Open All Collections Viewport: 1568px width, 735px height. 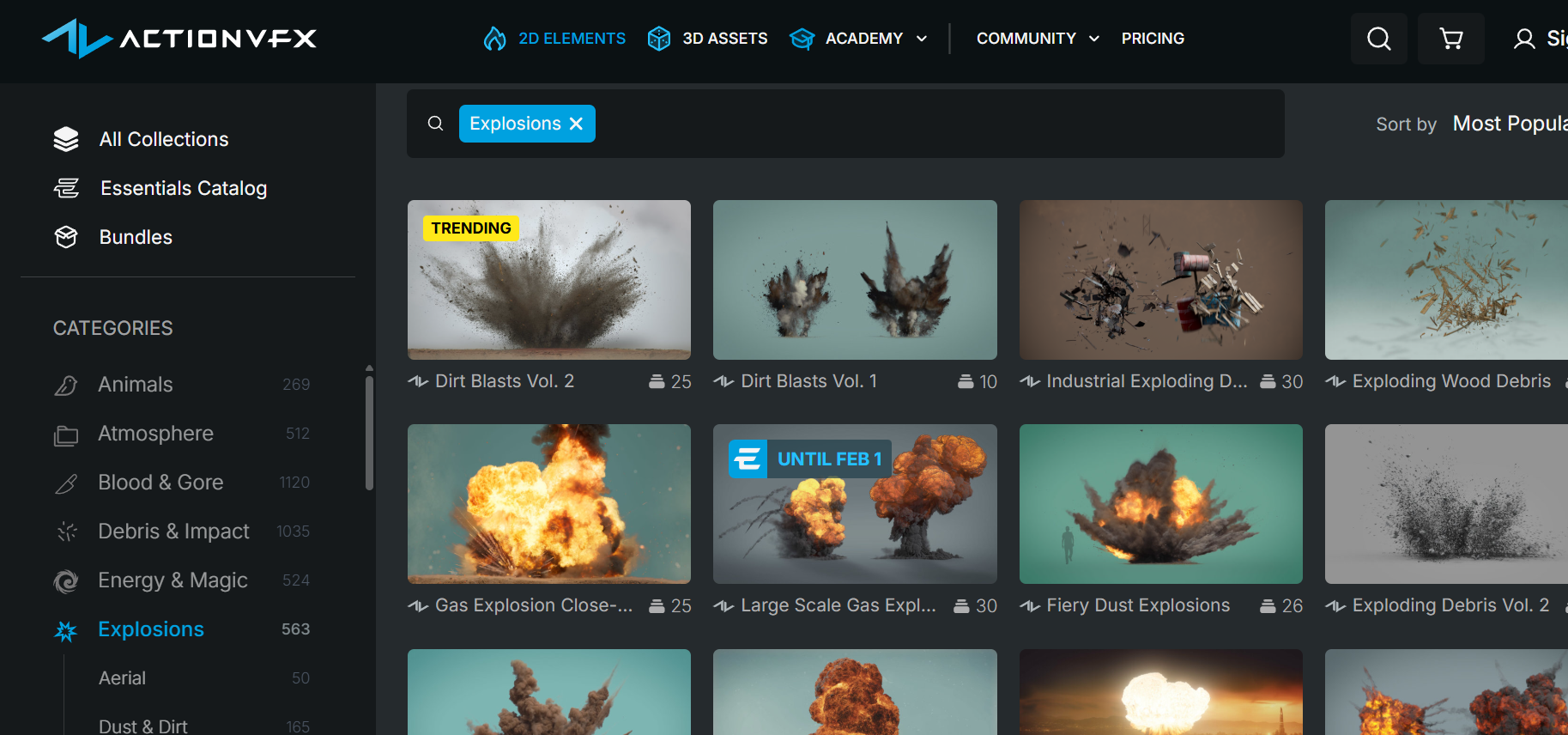pyautogui.click(x=164, y=139)
